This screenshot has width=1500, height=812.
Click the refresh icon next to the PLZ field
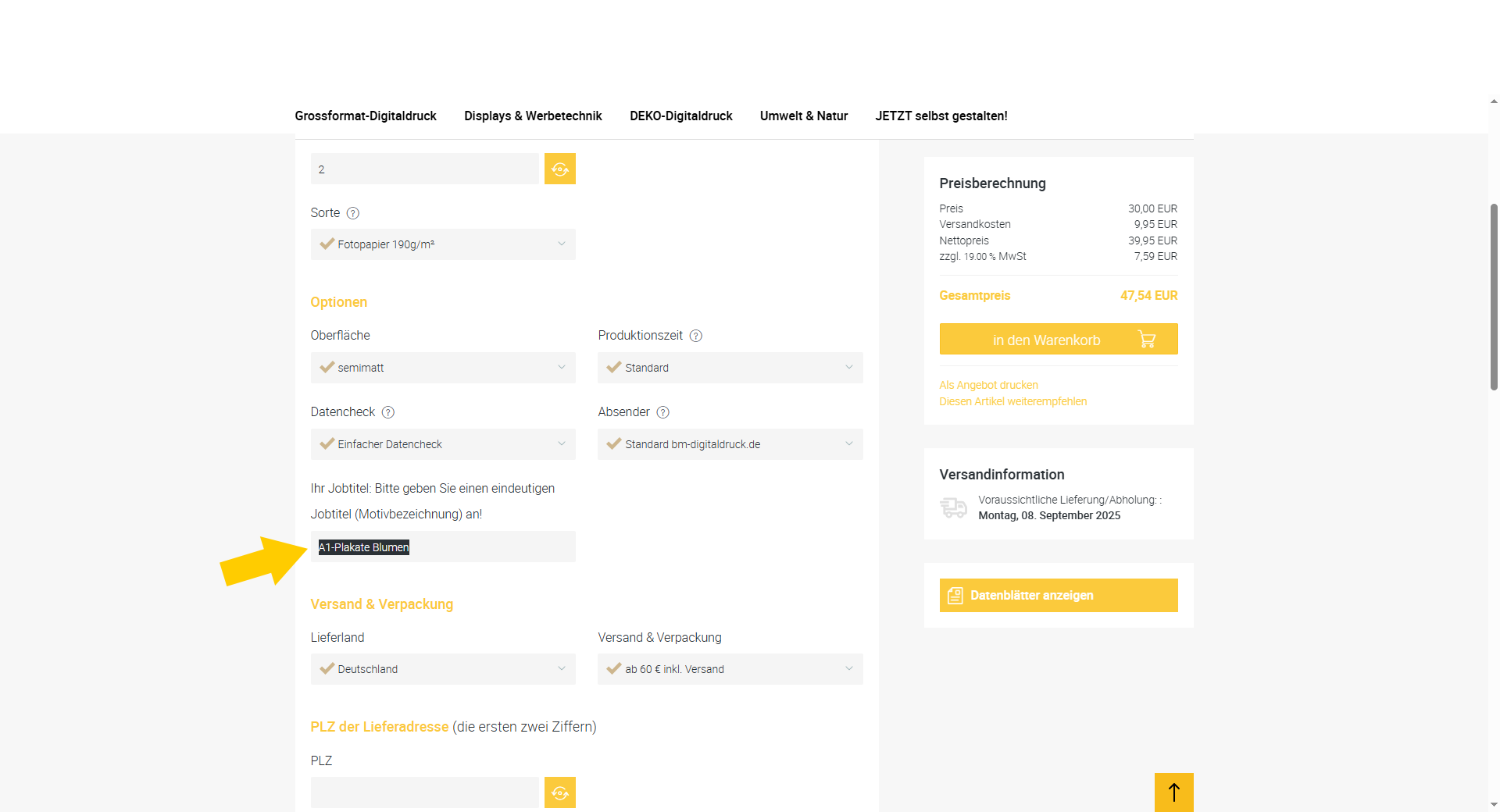point(559,792)
